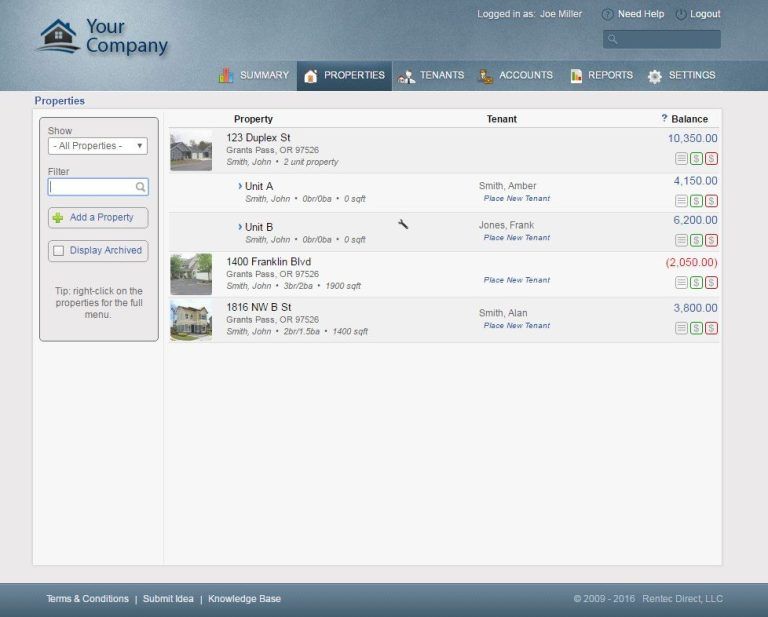Screen dimensions: 768x617
Task: Click red dollar icon for 123 Duplex St
Action: tap(711, 159)
